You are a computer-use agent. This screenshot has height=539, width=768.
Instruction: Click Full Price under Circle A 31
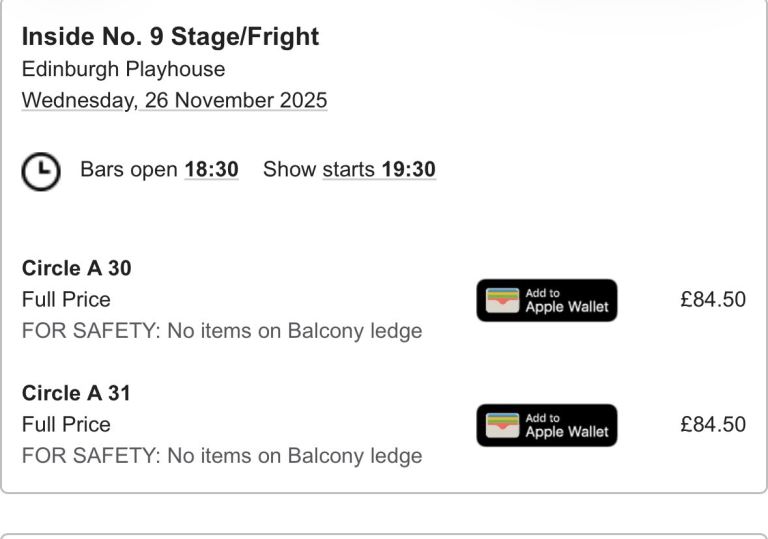tap(66, 425)
